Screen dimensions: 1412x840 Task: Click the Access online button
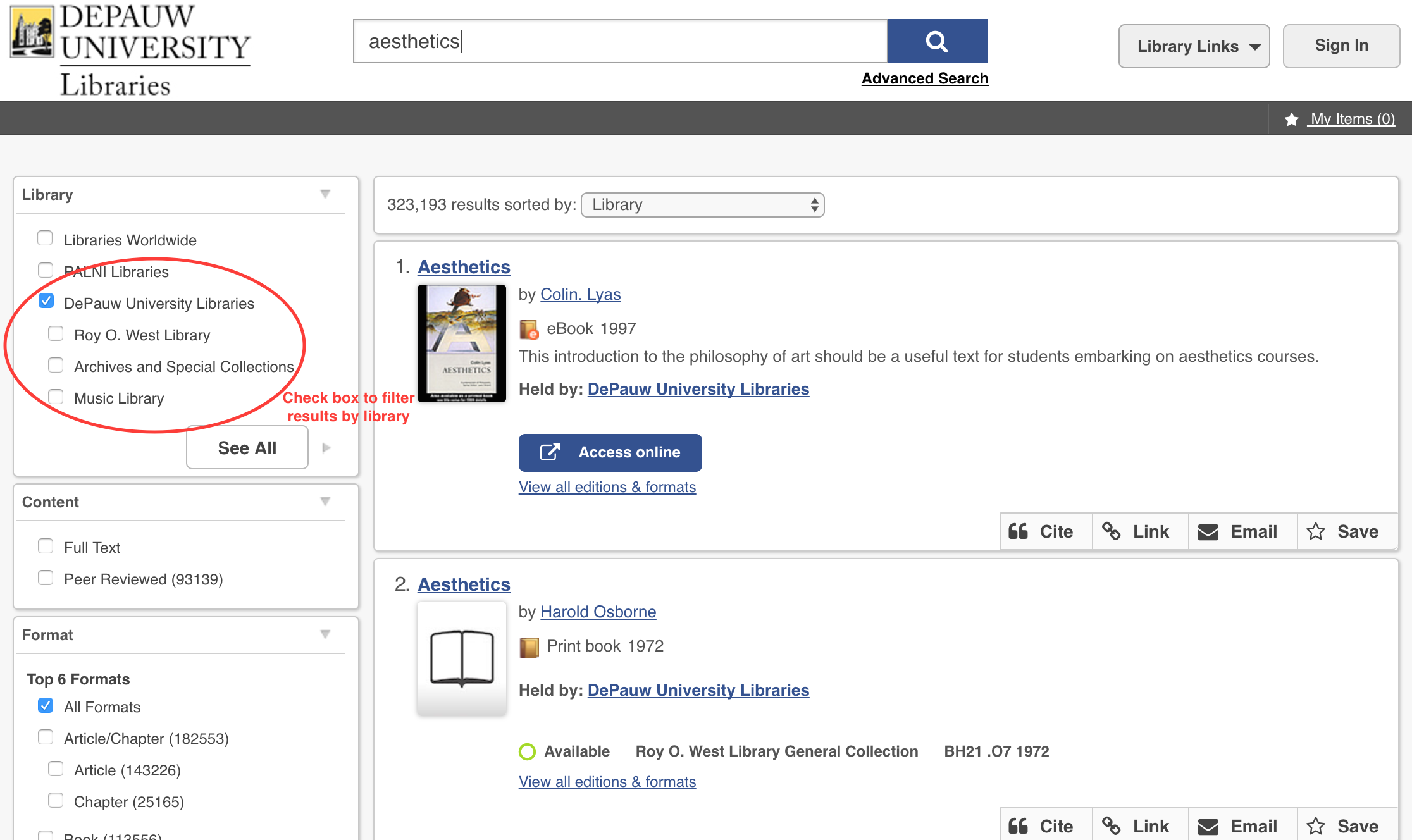coord(610,452)
